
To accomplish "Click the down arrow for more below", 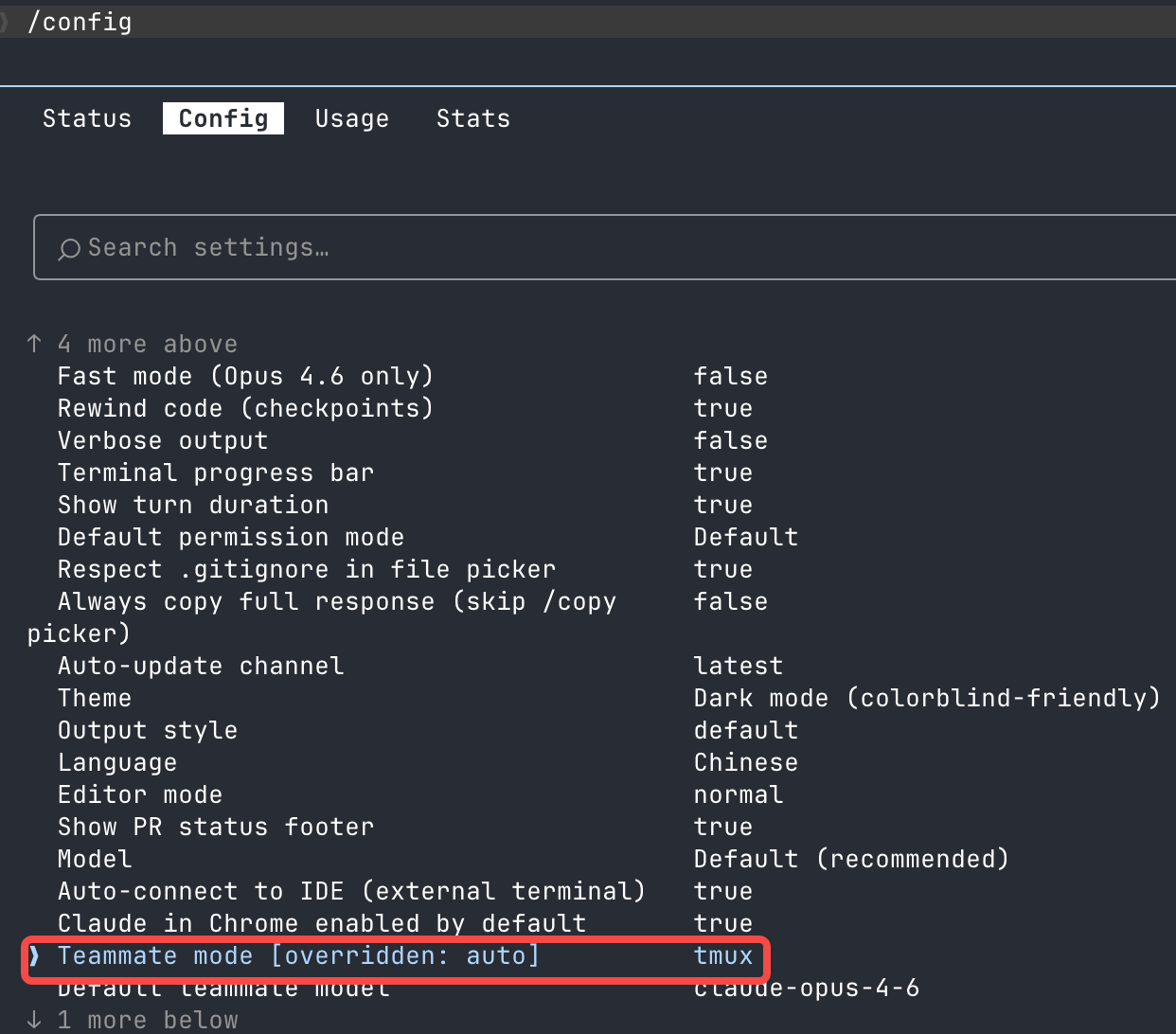I will [35, 1020].
